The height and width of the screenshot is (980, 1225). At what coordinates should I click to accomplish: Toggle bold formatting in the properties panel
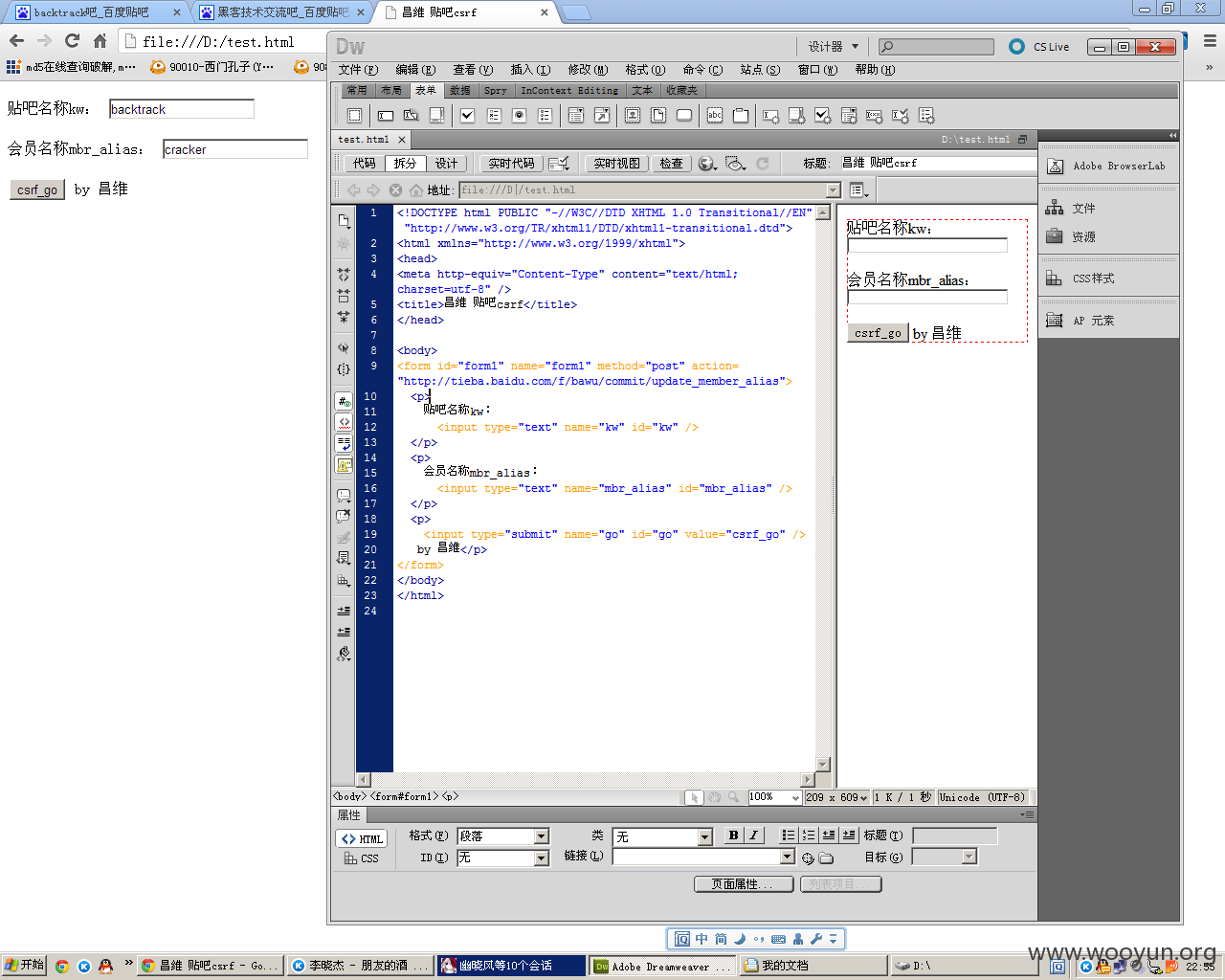coord(733,835)
